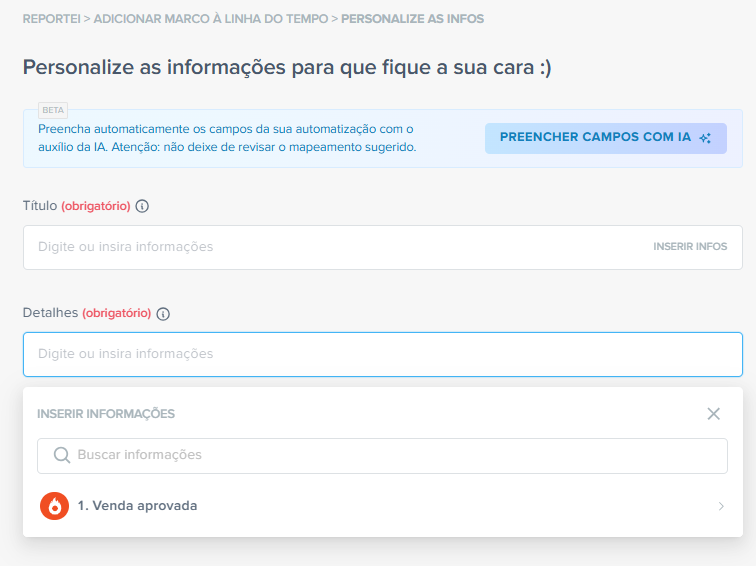
Task: Click the info icon next to Título
Action: (142, 206)
